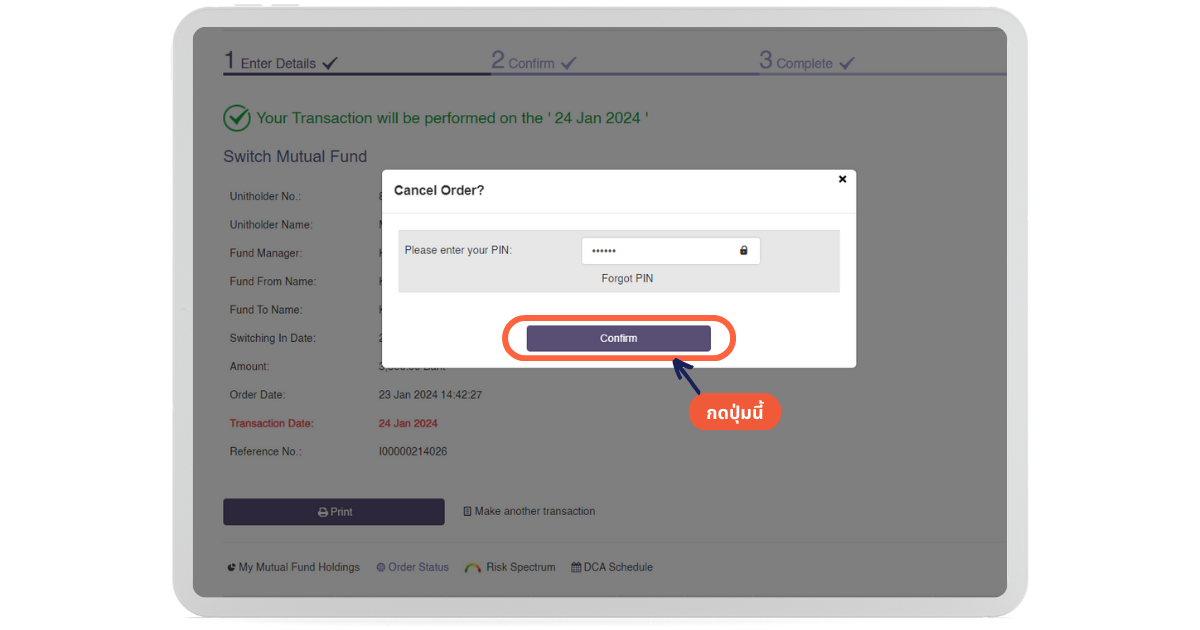
Task: Click the reference number I00000214026
Action: pos(413,452)
